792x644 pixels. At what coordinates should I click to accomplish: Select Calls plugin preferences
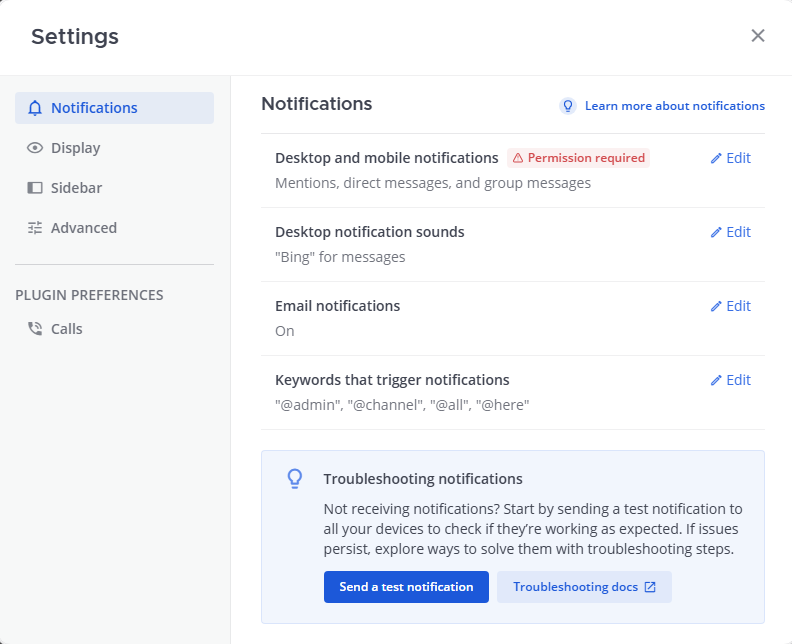(115, 329)
